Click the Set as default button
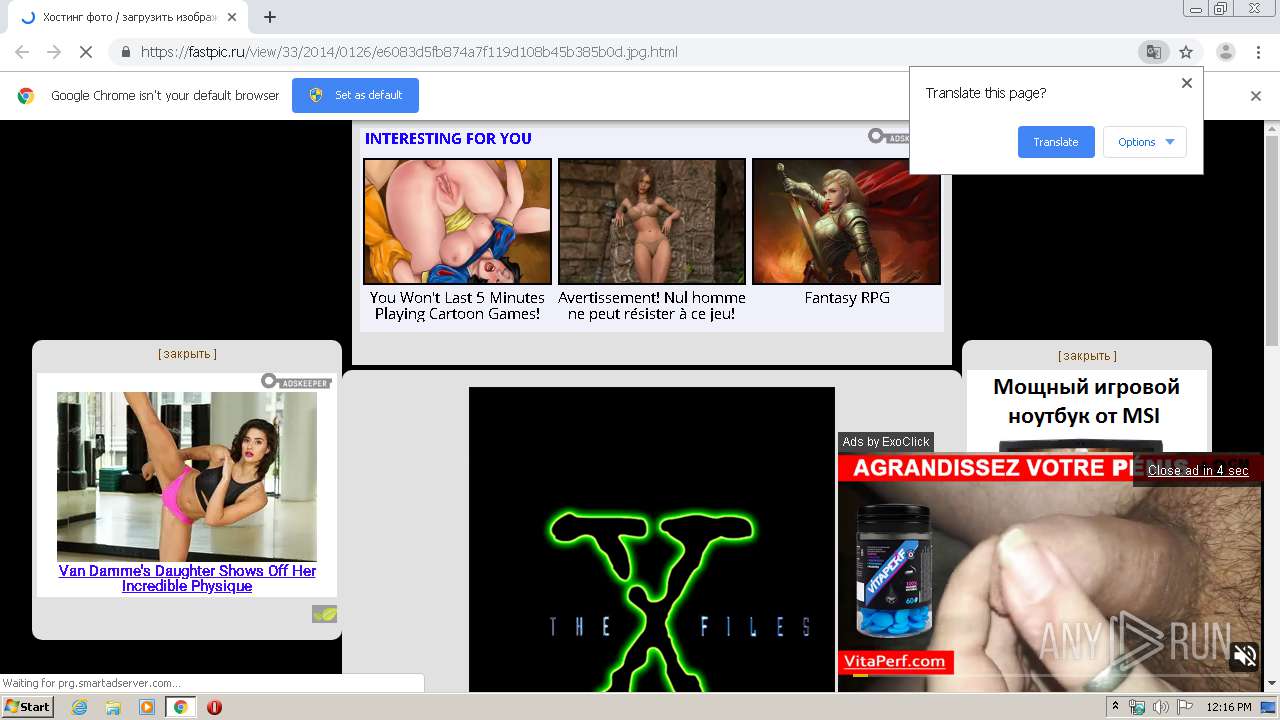The width and height of the screenshot is (1280, 720). [355, 95]
